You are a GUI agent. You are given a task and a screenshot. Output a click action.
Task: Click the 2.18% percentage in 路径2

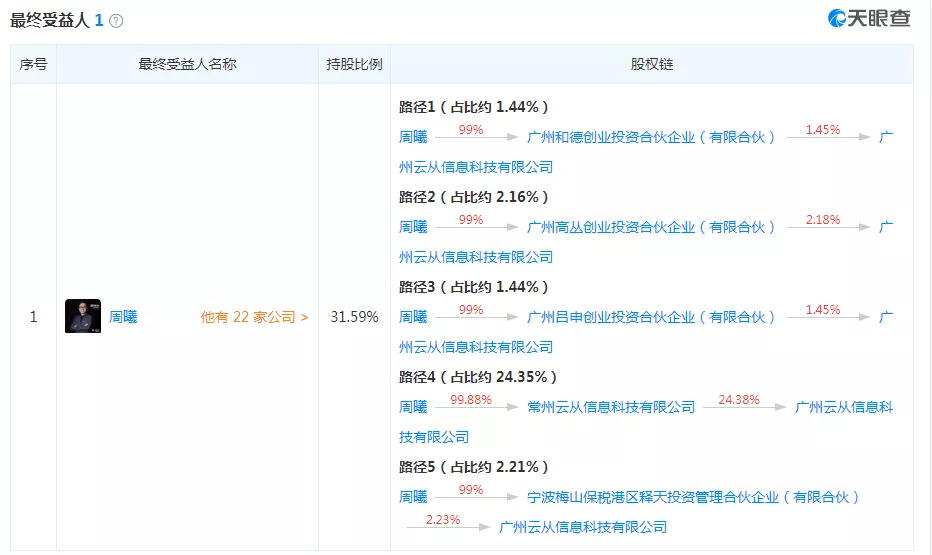823,220
